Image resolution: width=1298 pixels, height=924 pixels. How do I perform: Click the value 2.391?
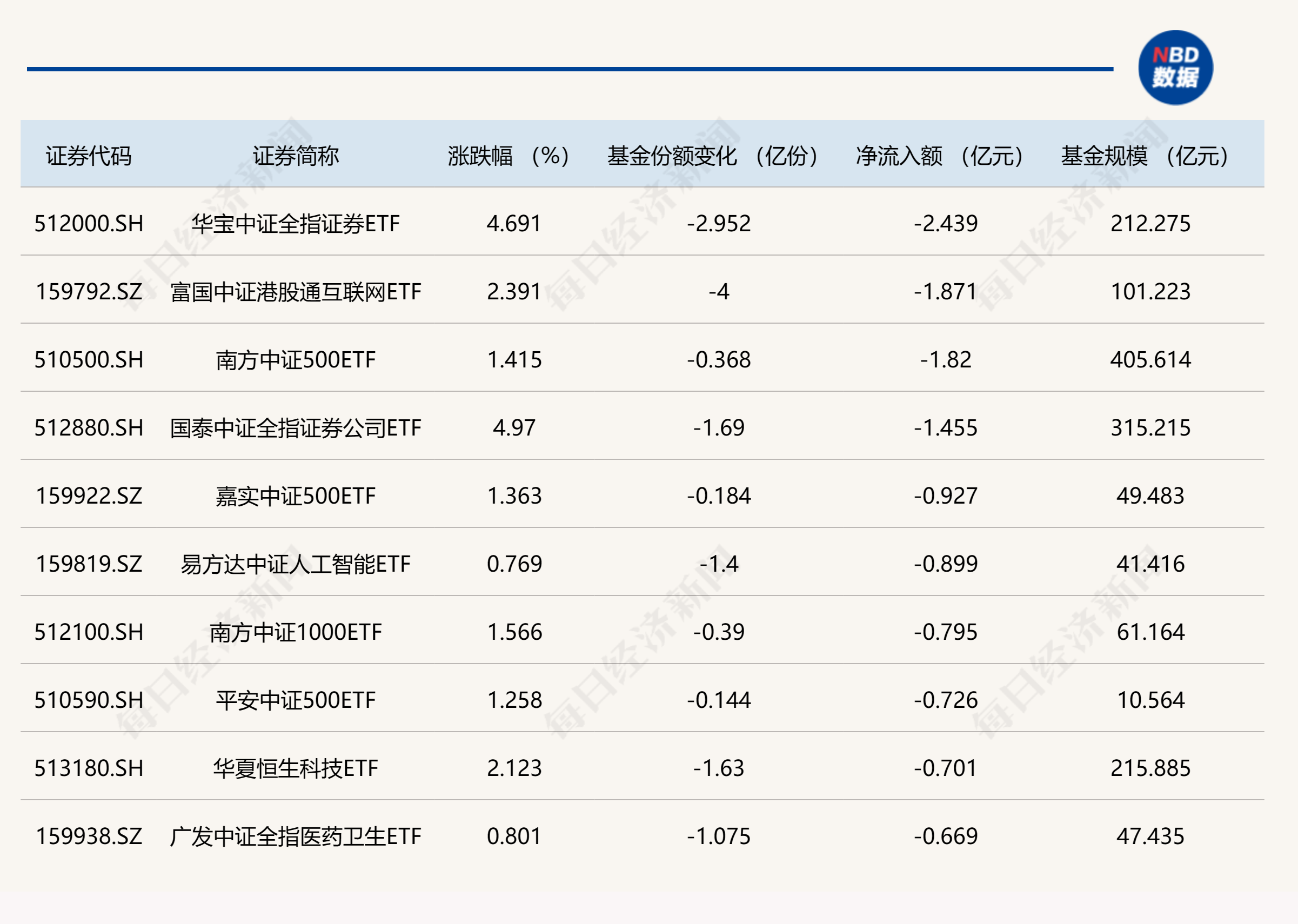[x=514, y=292]
